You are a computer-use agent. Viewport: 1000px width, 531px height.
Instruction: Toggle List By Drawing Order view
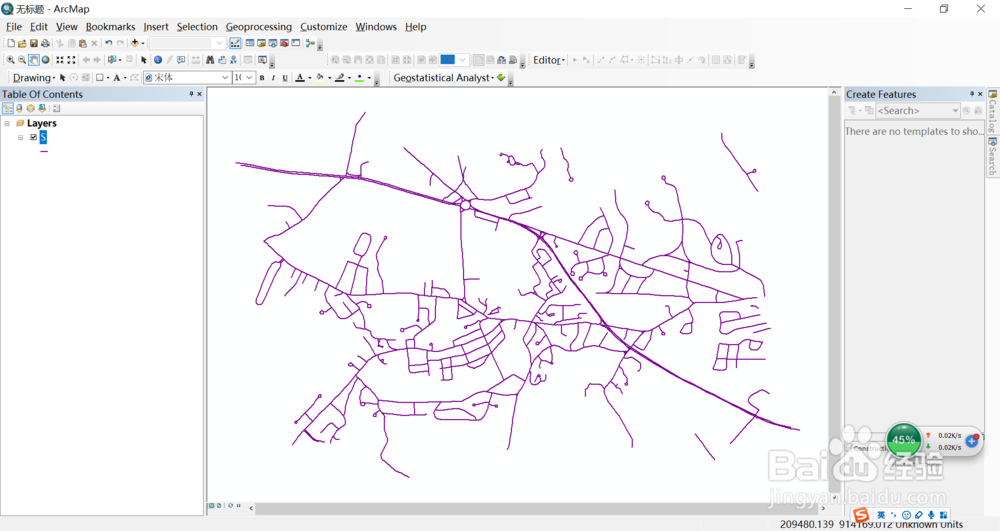(x=8, y=108)
